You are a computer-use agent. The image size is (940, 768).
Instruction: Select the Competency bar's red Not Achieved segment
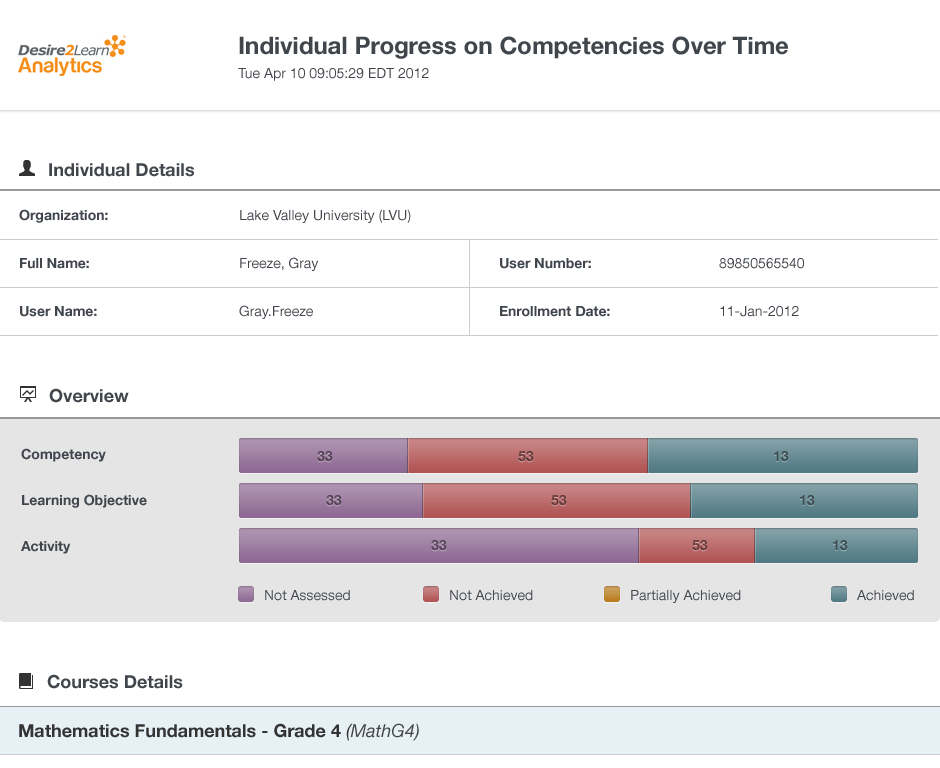click(x=527, y=455)
